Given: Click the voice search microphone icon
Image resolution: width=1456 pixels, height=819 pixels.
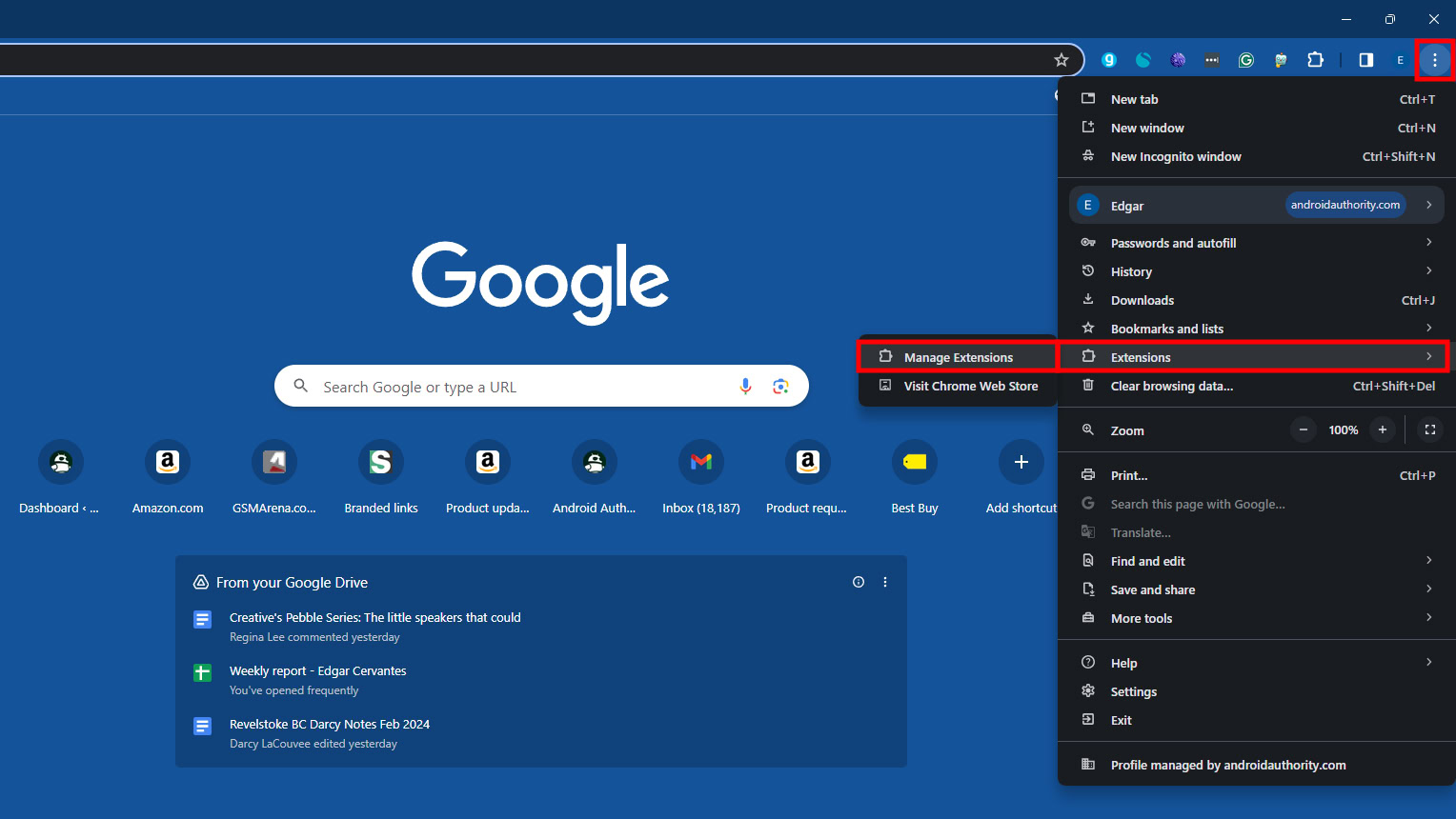Looking at the screenshot, I should [x=745, y=386].
